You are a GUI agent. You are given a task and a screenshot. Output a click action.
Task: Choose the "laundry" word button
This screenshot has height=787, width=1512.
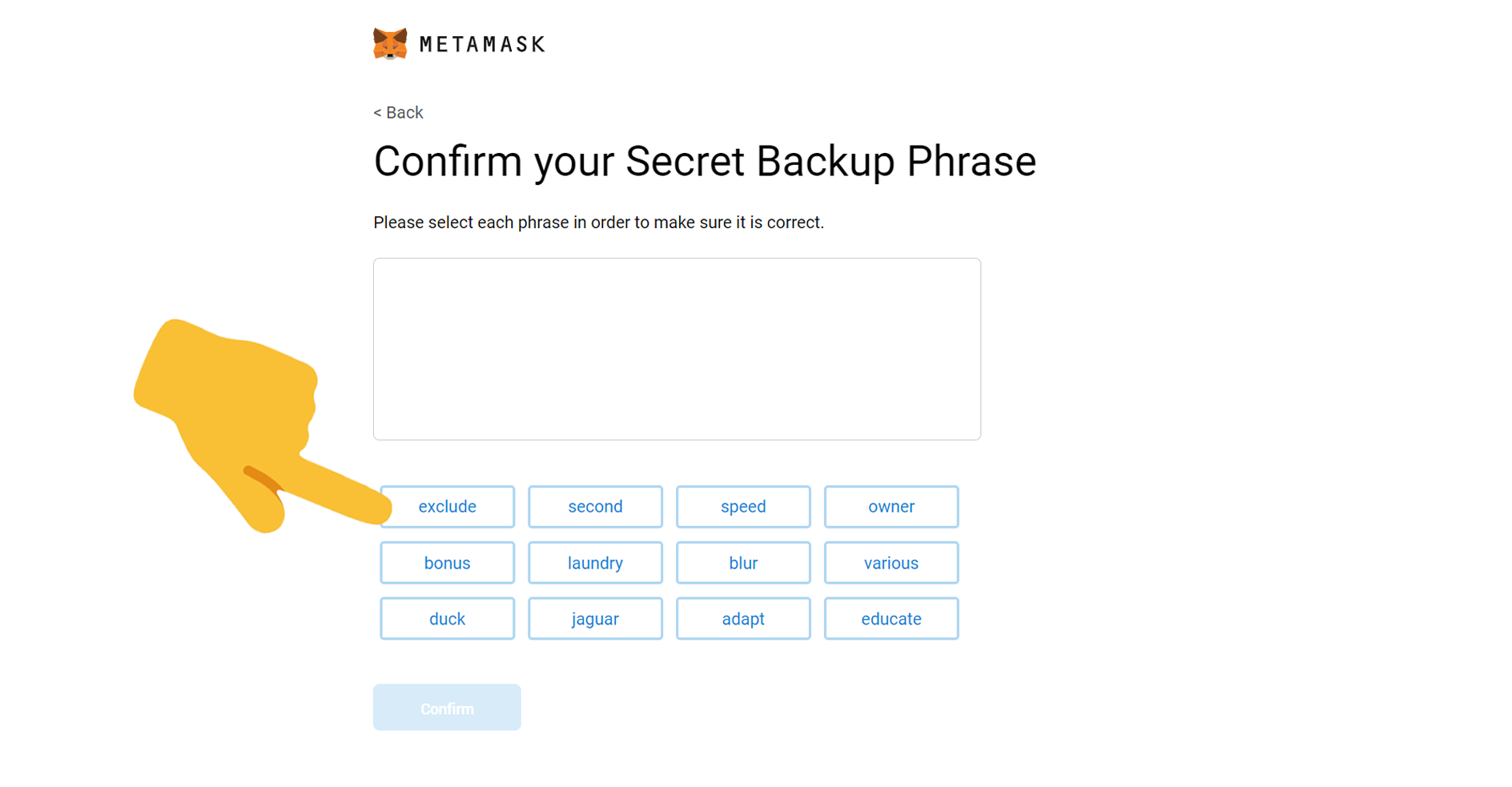(595, 563)
